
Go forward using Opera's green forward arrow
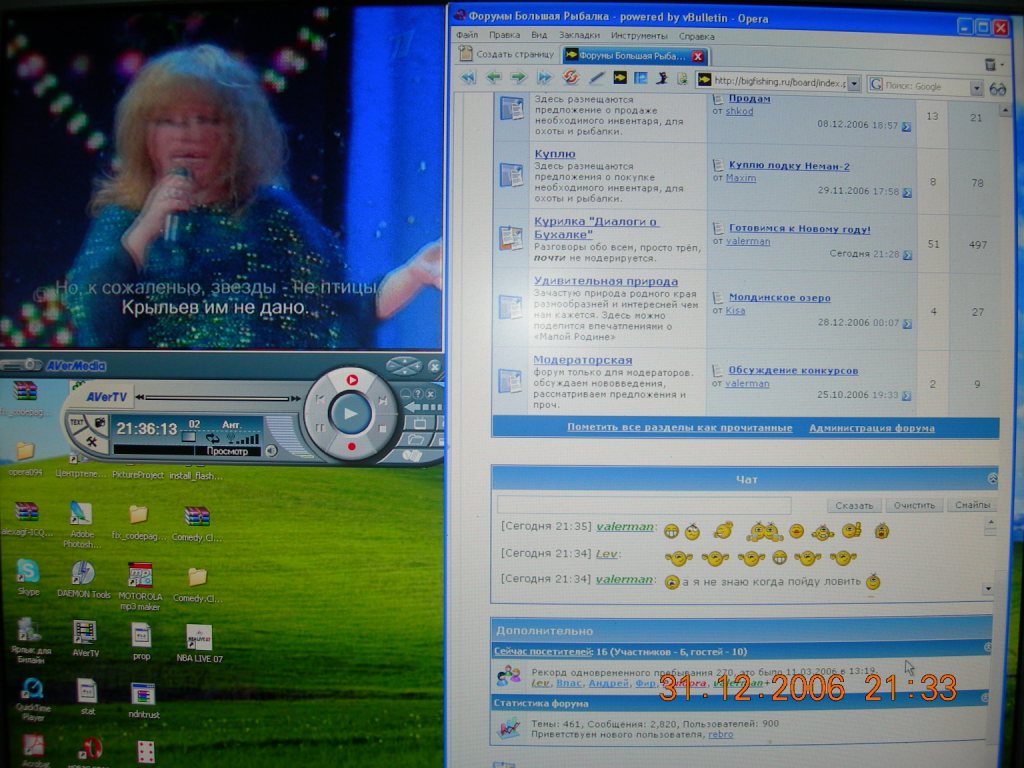tap(519, 78)
